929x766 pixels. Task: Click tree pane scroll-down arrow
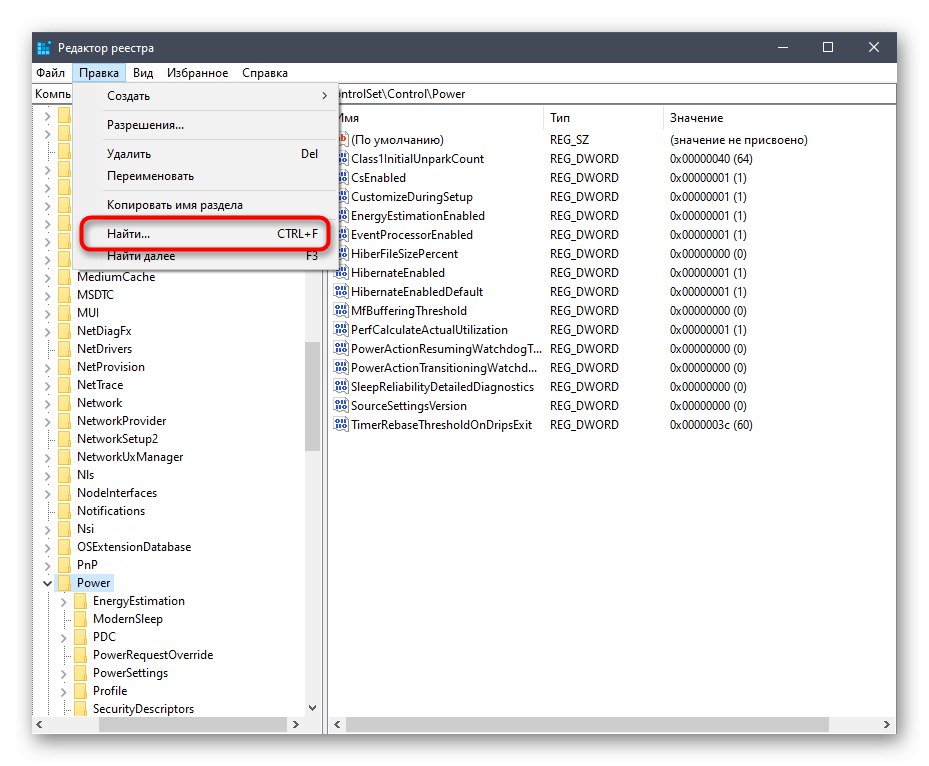313,708
